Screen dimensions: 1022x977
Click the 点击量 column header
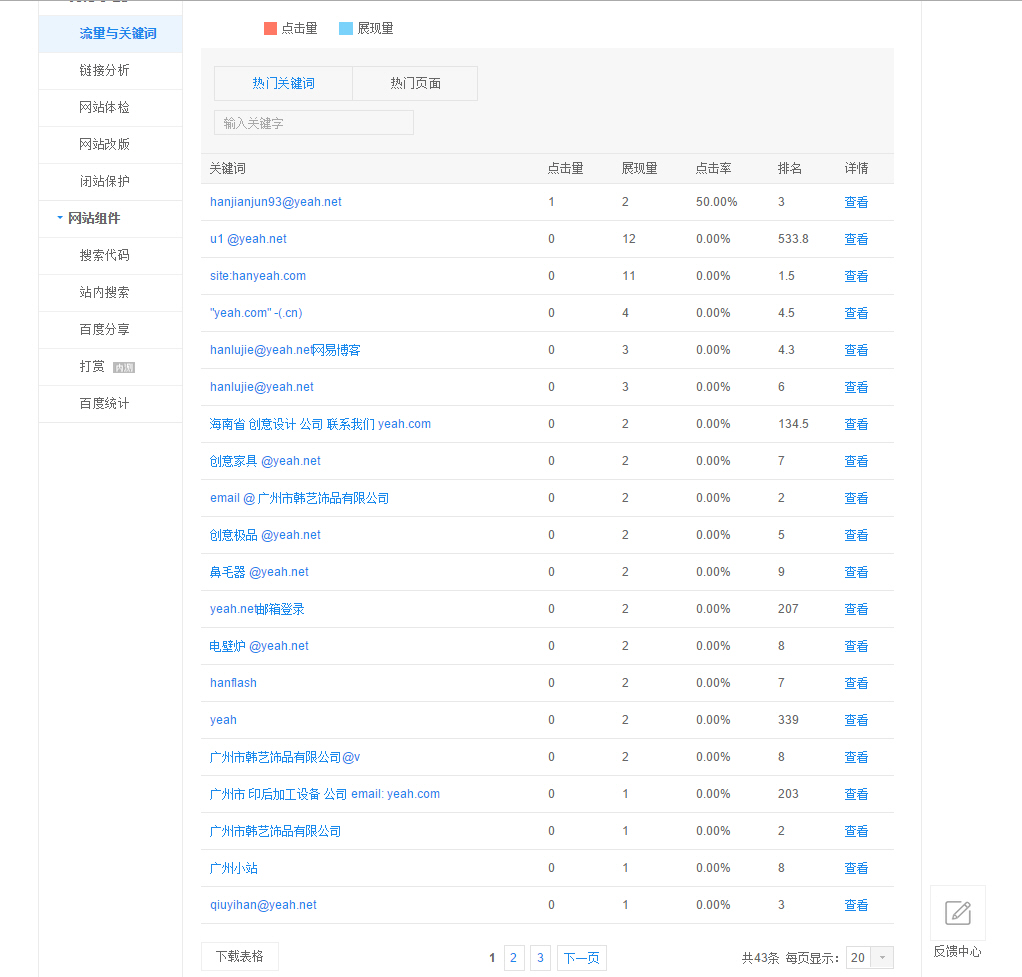[x=565, y=168]
